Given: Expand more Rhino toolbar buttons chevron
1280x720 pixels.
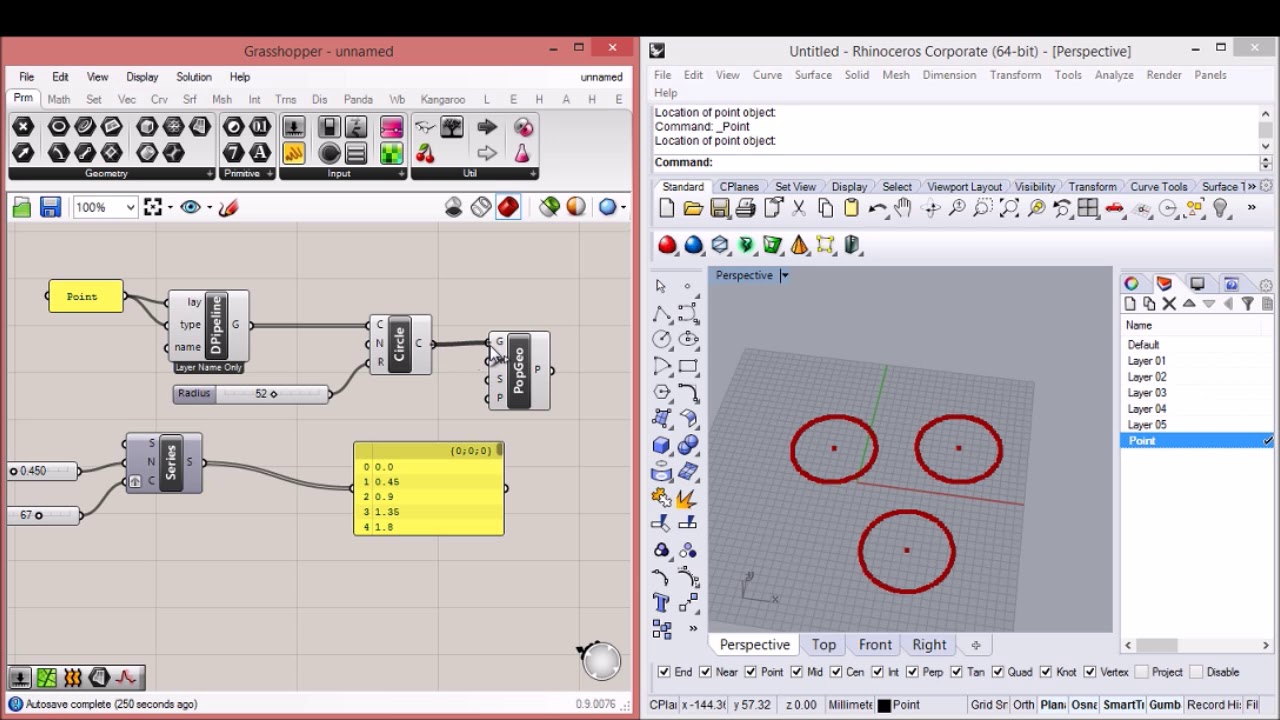Looking at the screenshot, I should tap(1251, 208).
